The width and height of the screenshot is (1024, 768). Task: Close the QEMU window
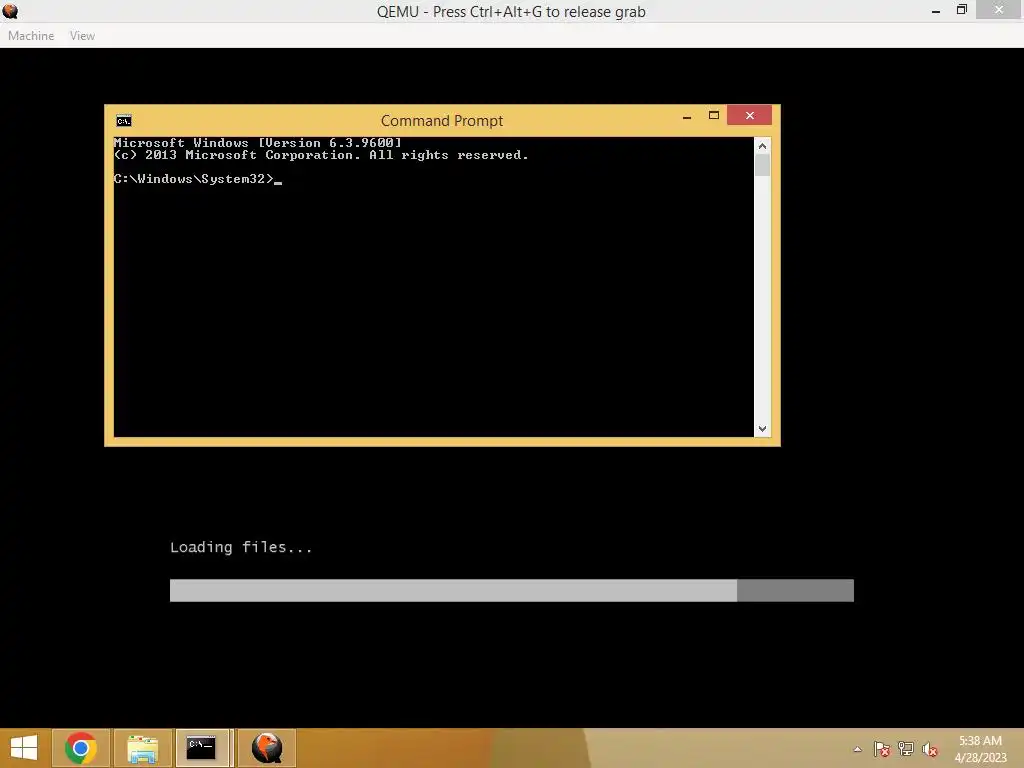(999, 9)
